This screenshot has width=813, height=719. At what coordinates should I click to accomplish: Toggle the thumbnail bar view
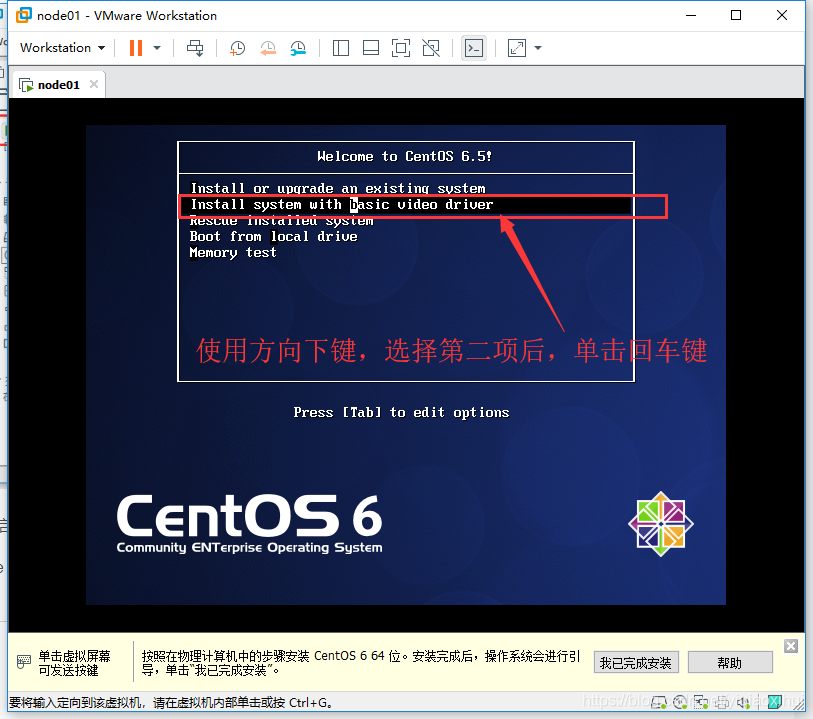pyautogui.click(x=371, y=48)
